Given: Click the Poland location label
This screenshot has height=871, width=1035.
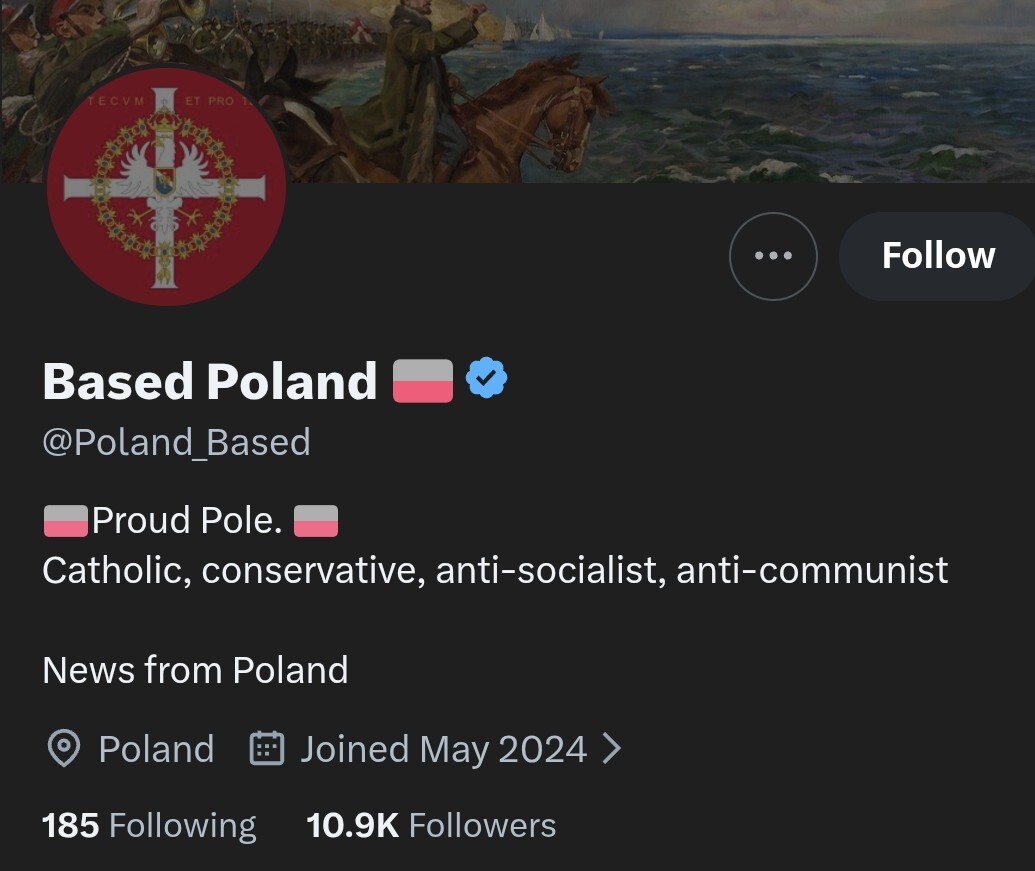Looking at the screenshot, I should pos(156,748).
